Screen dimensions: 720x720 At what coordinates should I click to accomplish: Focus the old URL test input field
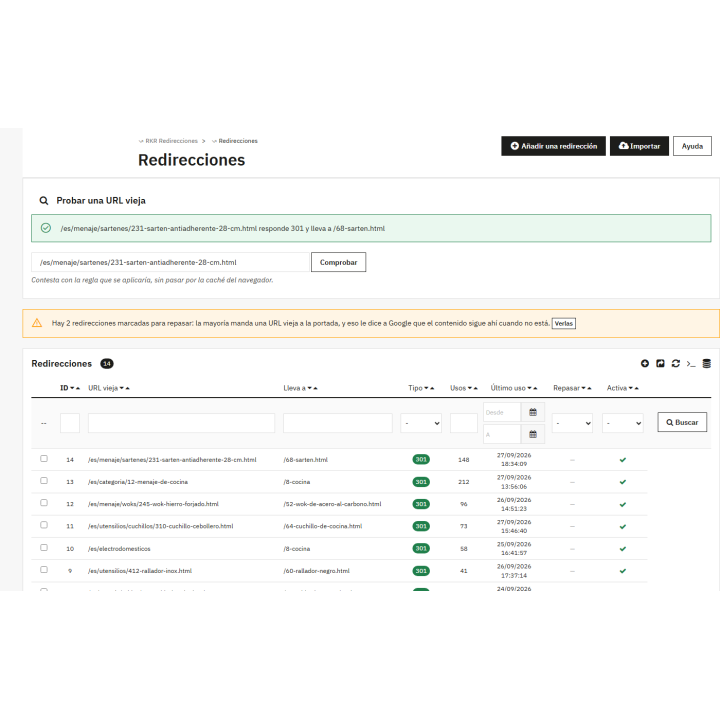(x=170, y=262)
